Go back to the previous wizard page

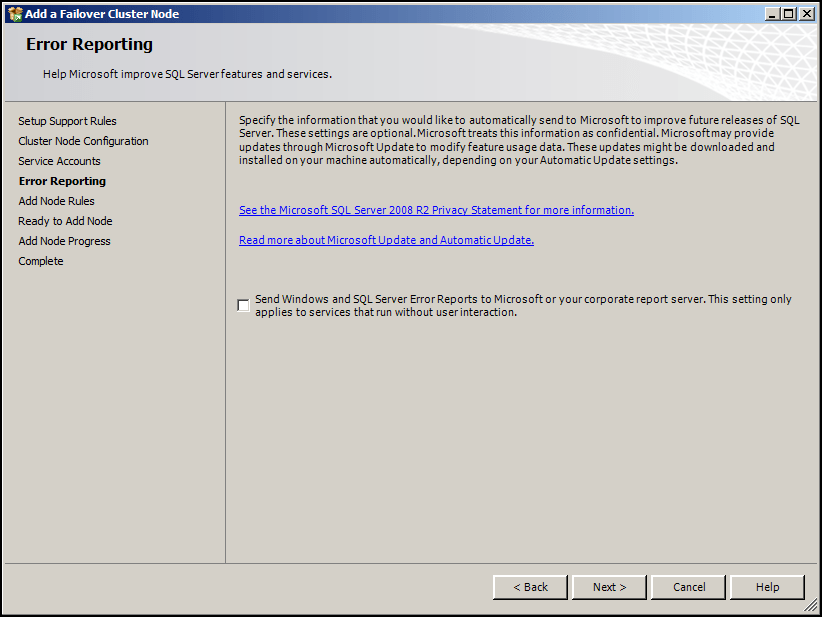pos(530,587)
